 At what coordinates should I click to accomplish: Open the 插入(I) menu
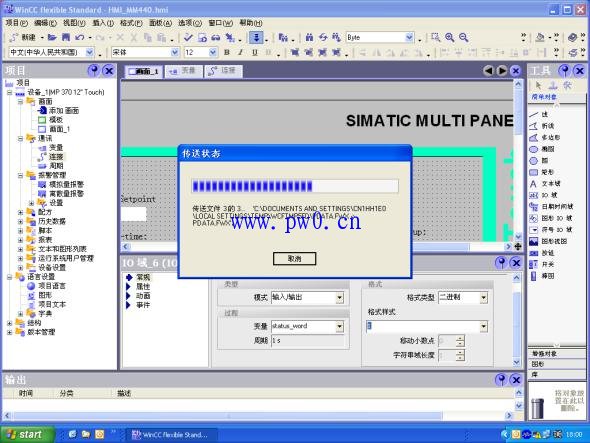[x=103, y=23]
